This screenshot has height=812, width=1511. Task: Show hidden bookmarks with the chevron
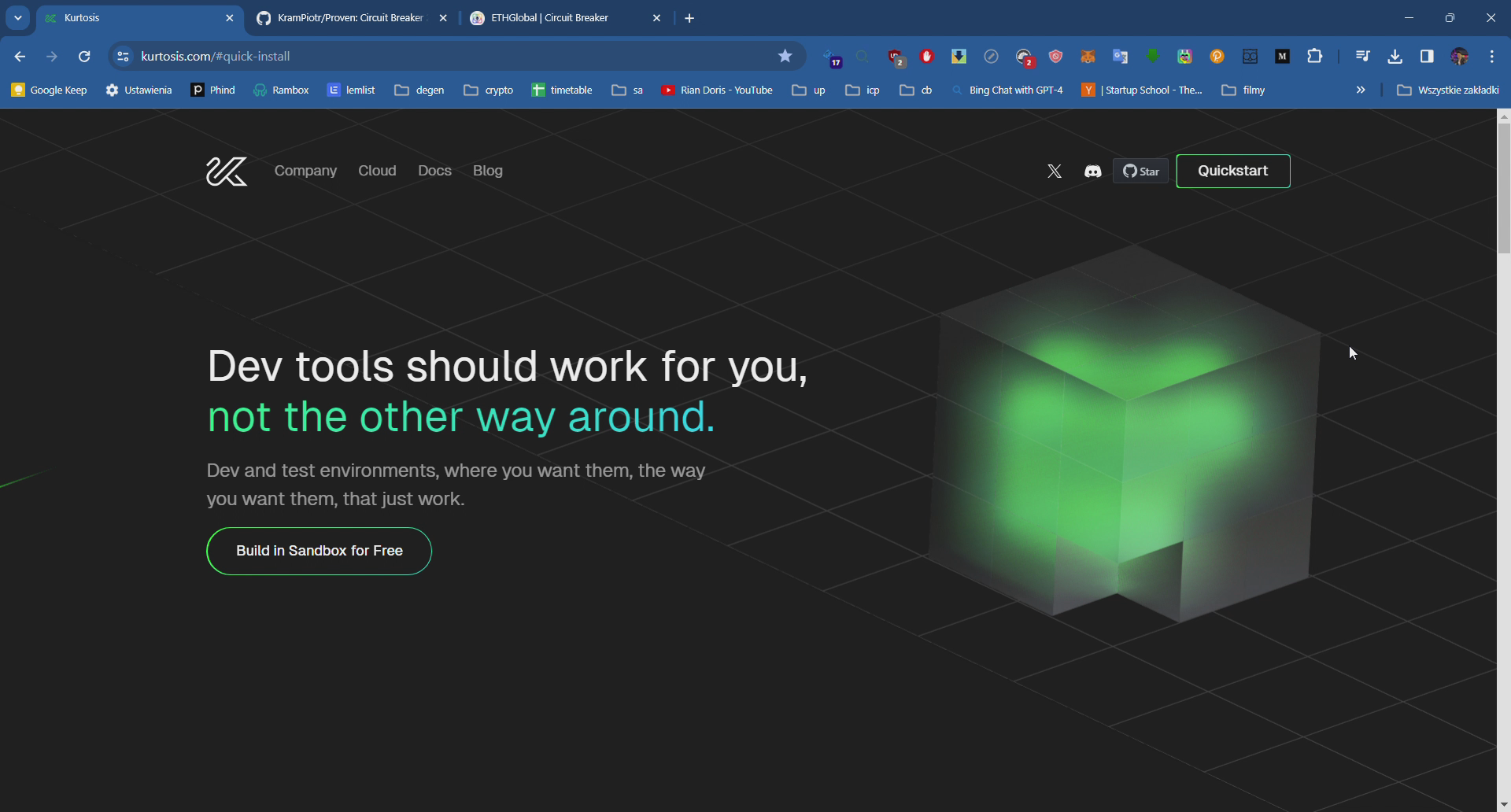pos(1361,90)
